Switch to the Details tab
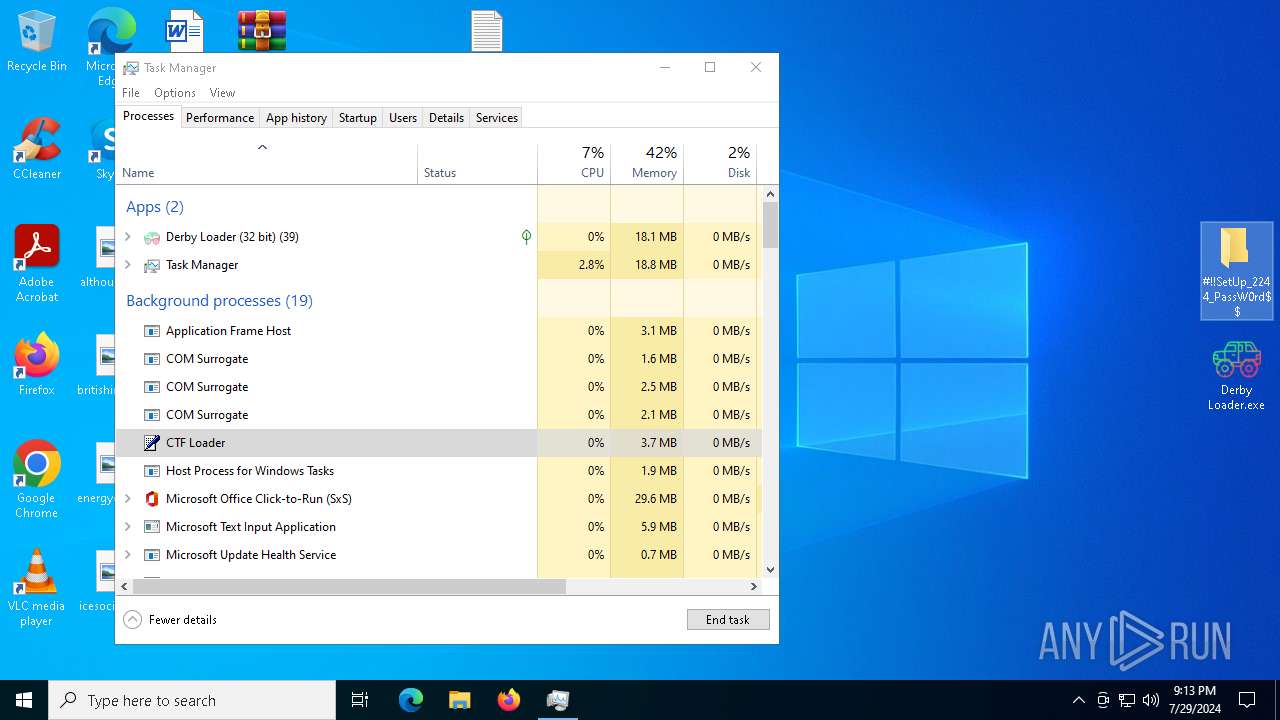1280x720 pixels. [x=446, y=118]
